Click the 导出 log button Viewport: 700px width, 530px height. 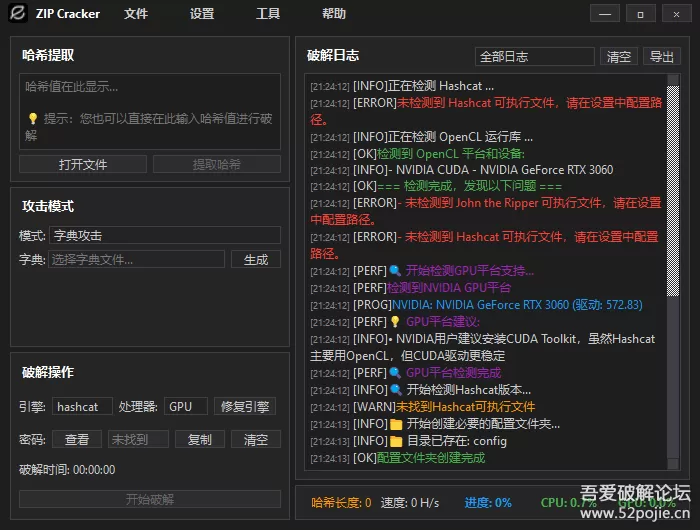click(x=662, y=56)
